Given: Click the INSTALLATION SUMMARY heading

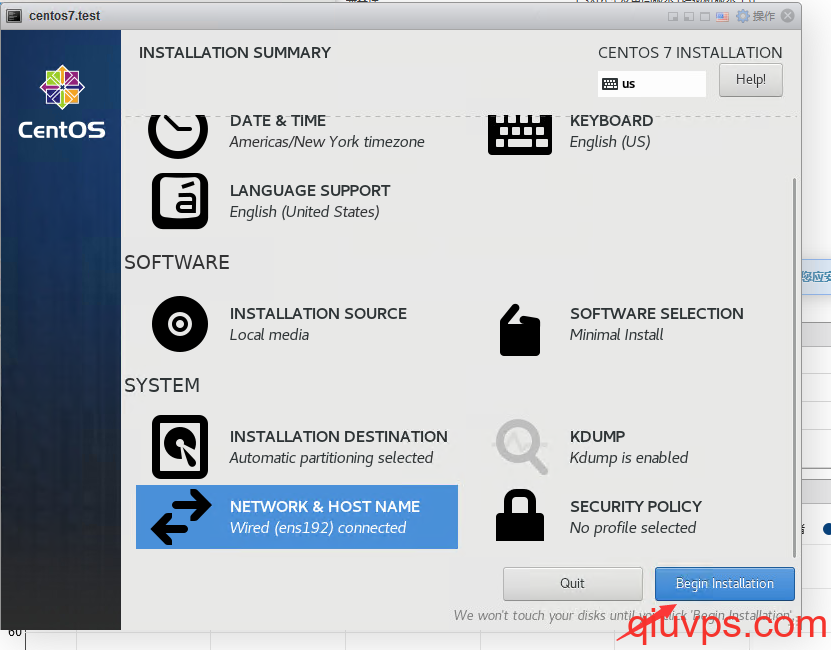Looking at the screenshot, I should 235,53.
